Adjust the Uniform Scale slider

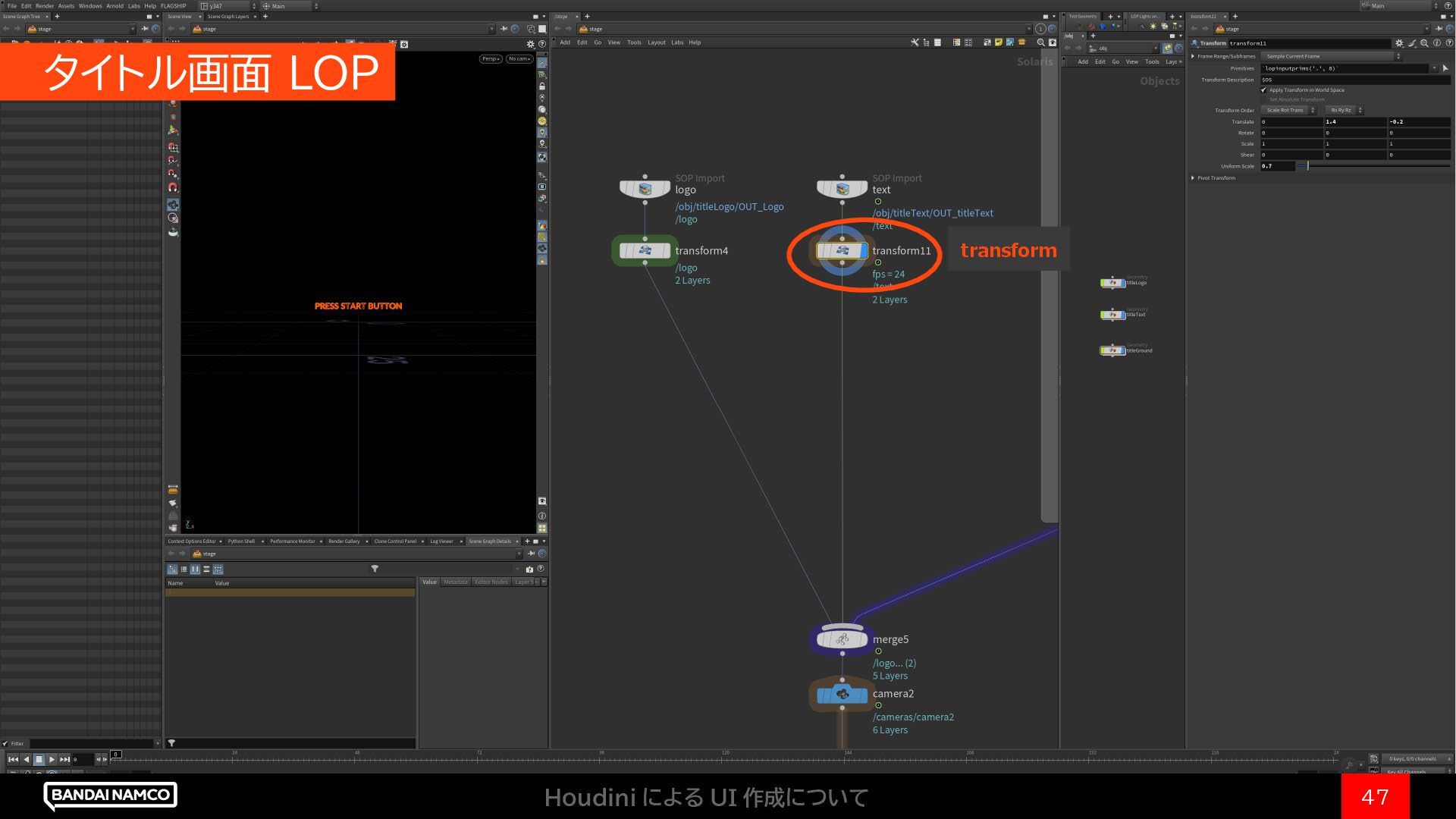click(1307, 166)
